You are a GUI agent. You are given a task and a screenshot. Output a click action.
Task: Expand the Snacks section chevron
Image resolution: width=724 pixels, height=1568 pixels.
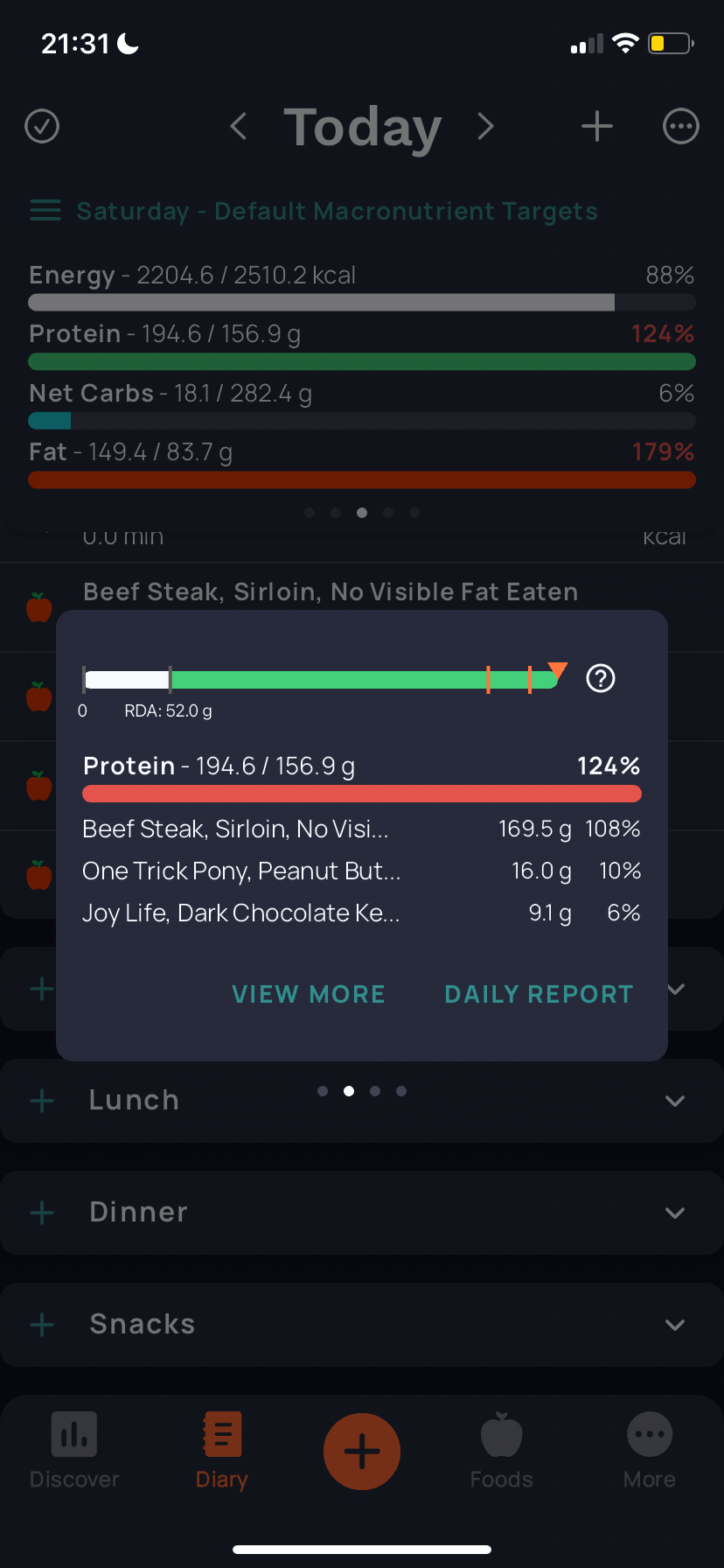coord(674,1325)
